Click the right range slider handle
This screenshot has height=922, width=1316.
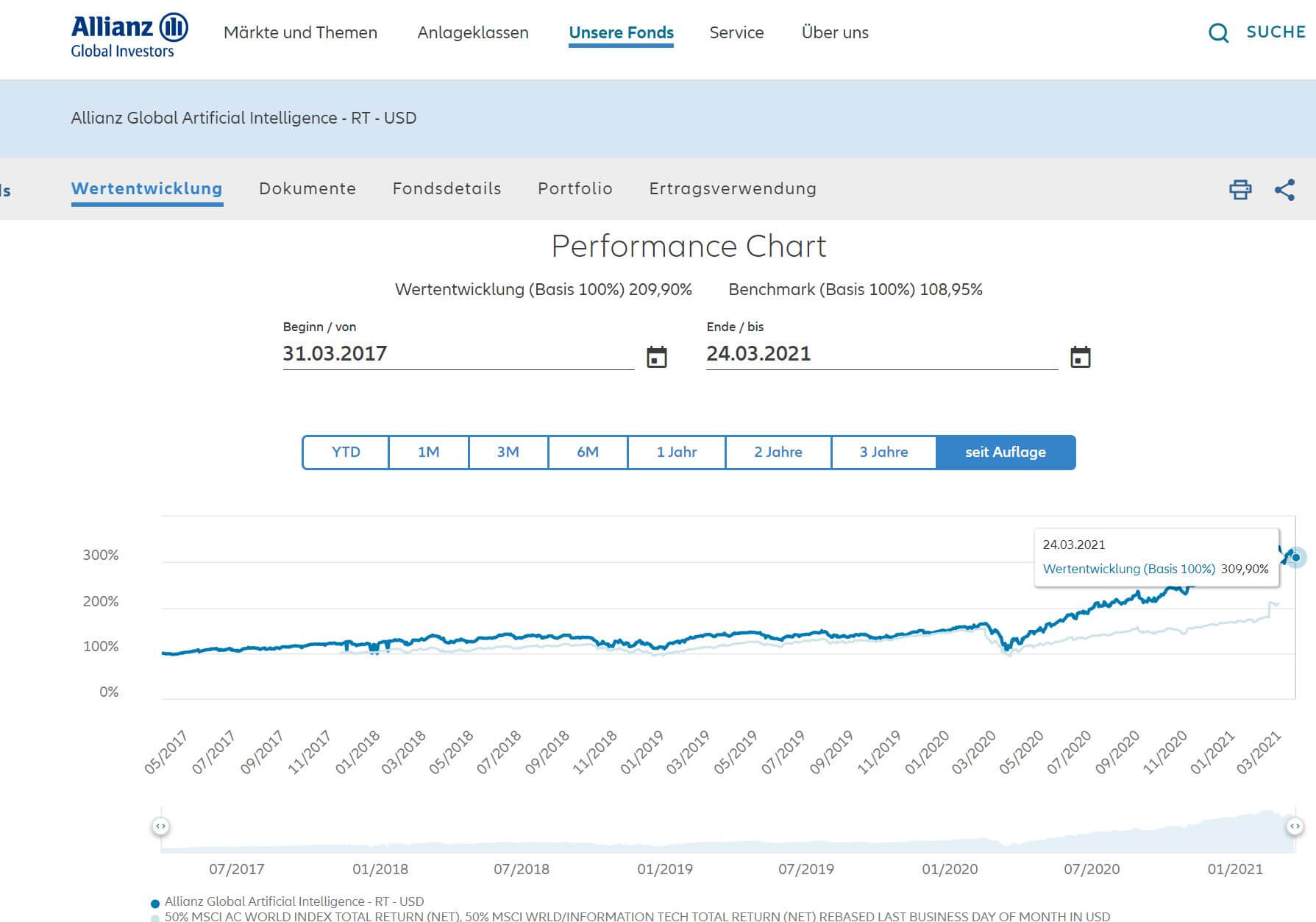(1295, 826)
